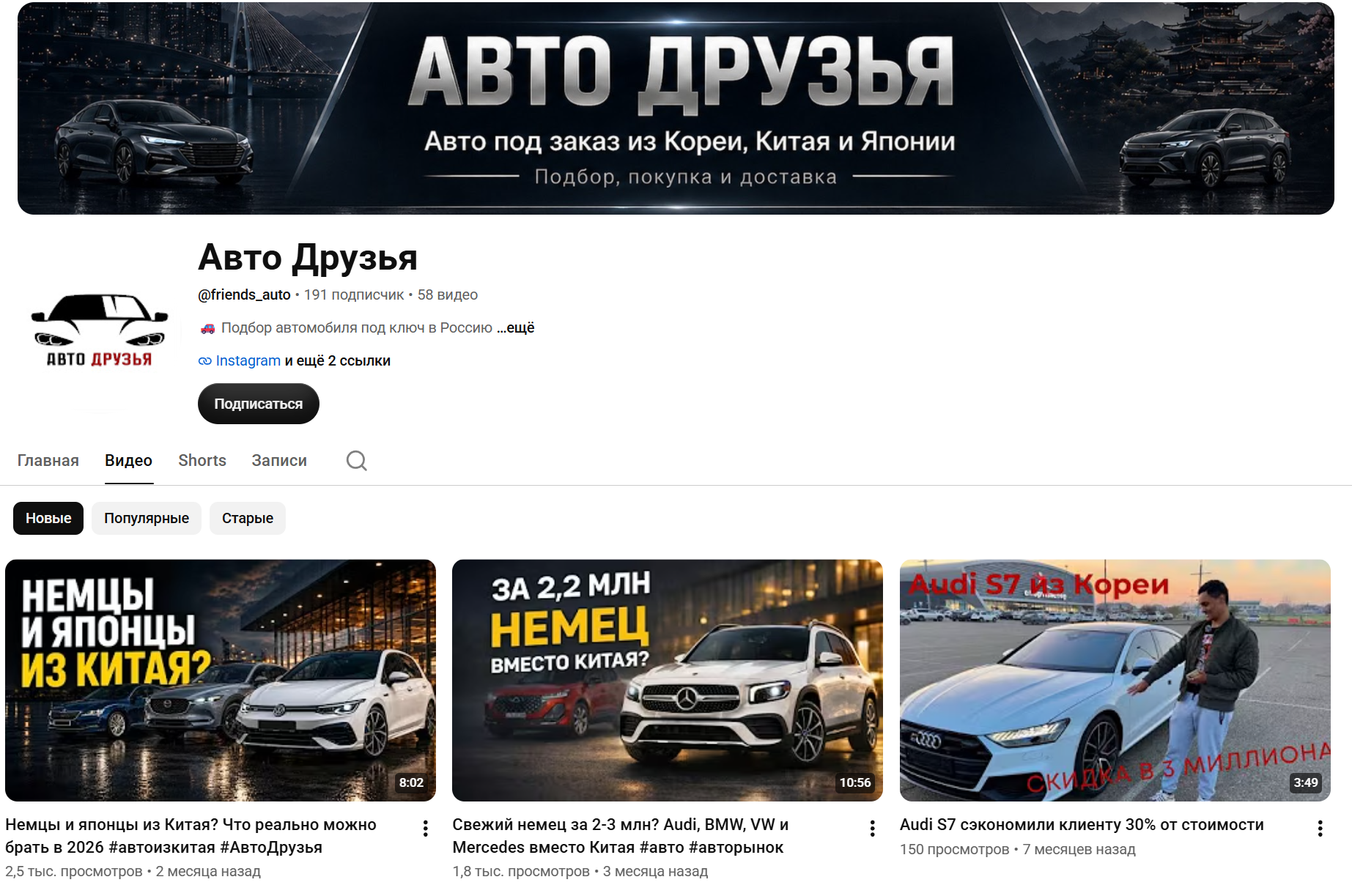Switch to the Главная tab

click(48, 460)
